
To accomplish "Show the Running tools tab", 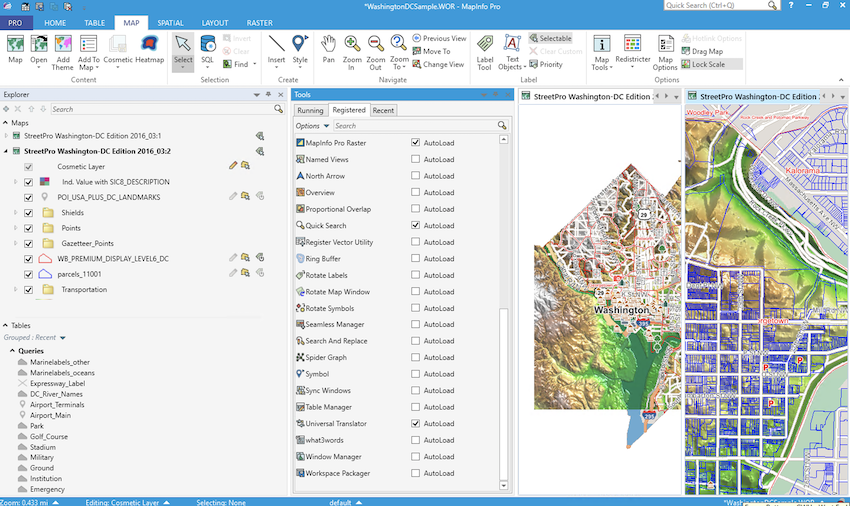I will tap(310, 110).
